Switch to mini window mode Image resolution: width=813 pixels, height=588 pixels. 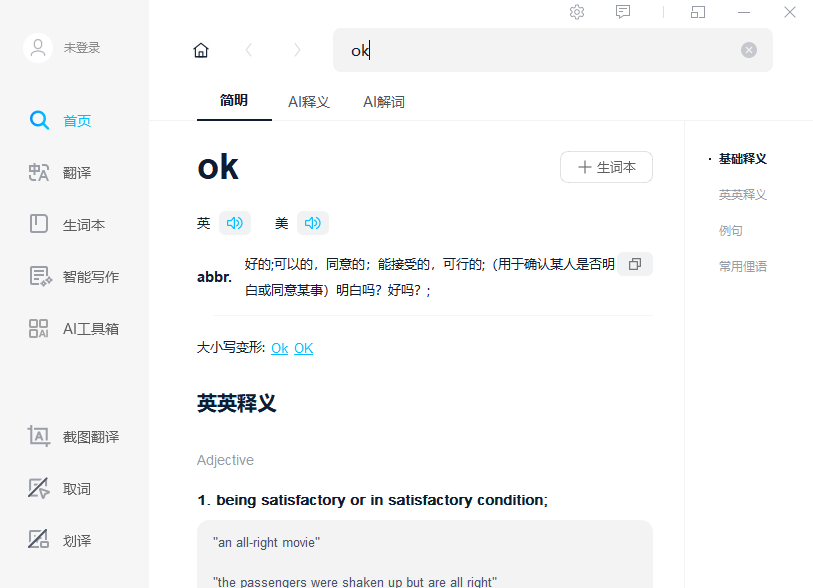[x=698, y=12]
